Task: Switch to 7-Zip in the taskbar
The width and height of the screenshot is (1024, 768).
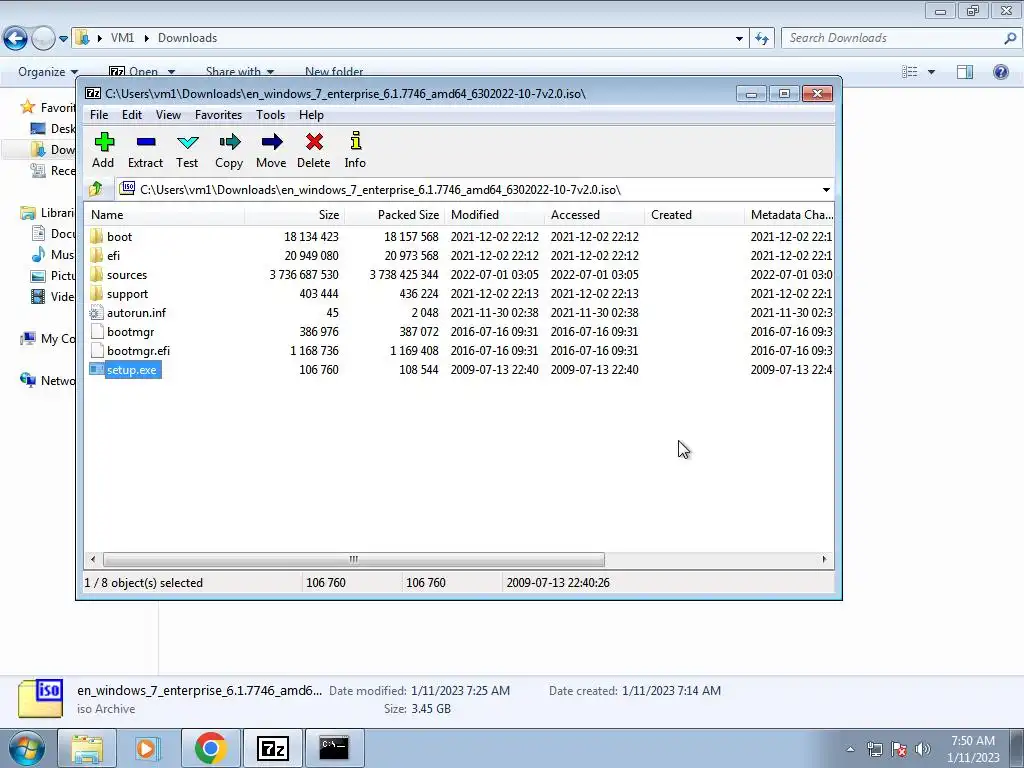Action: click(272, 748)
